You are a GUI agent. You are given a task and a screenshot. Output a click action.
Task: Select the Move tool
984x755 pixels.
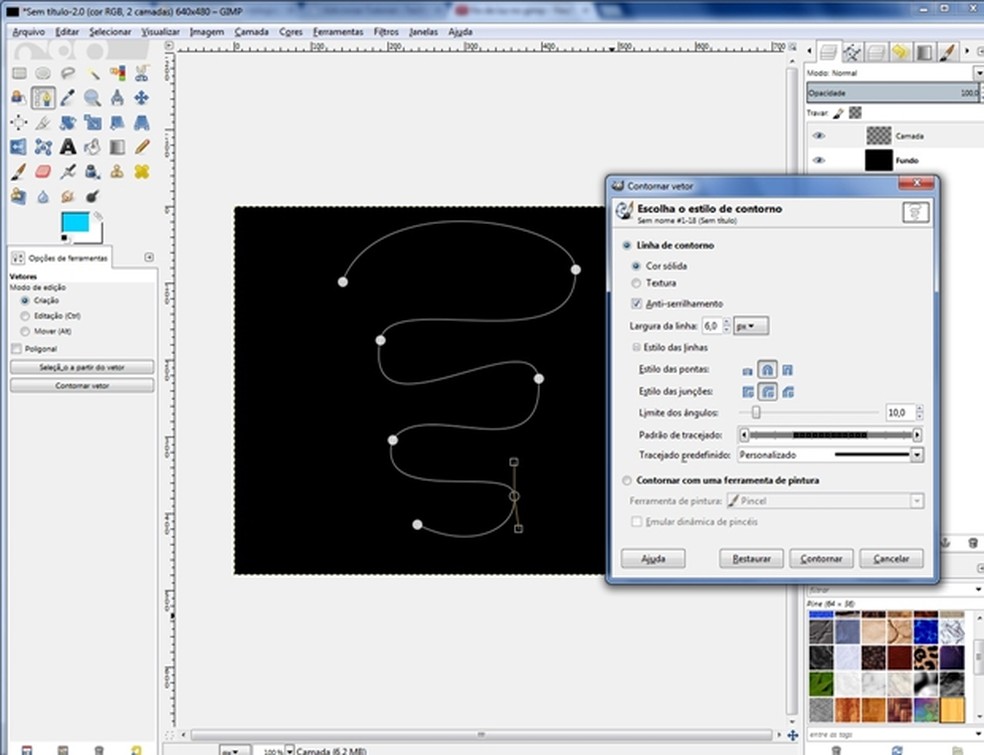(x=142, y=97)
